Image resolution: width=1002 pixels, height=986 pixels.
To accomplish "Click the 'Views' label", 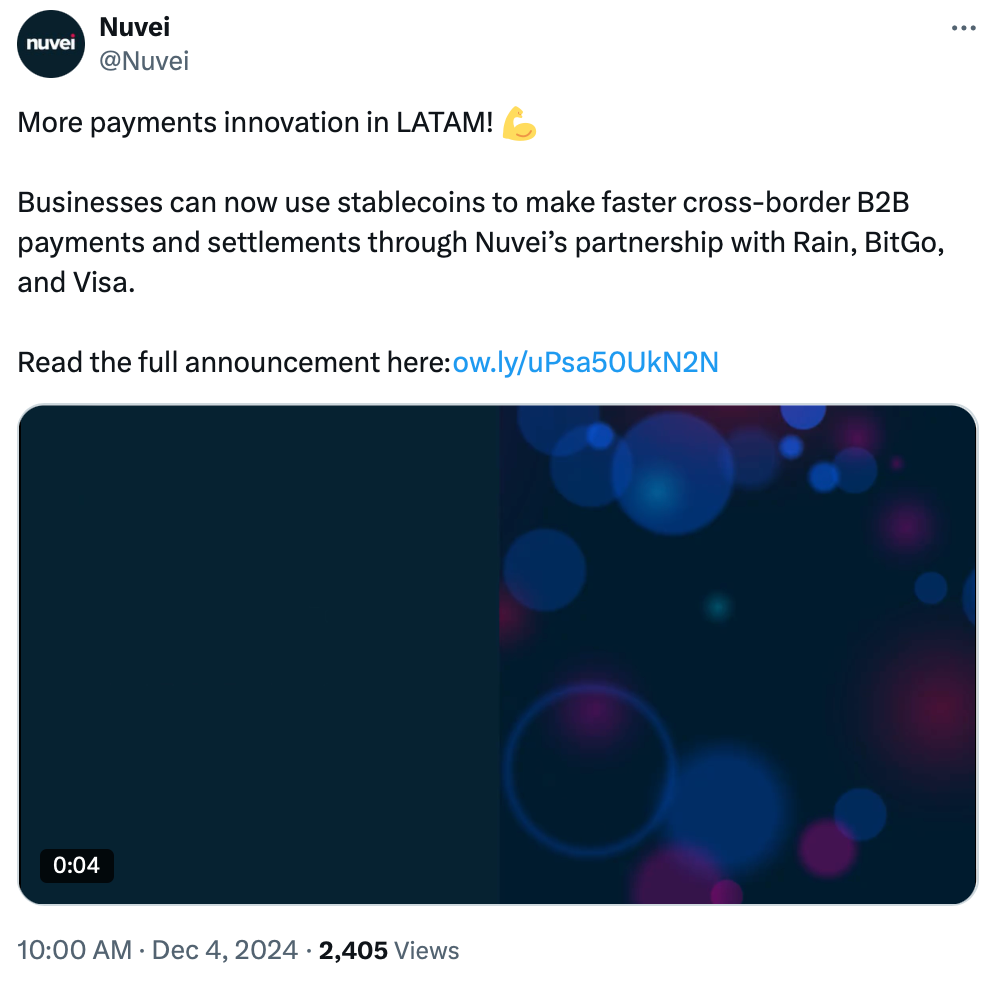I will click(427, 950).
